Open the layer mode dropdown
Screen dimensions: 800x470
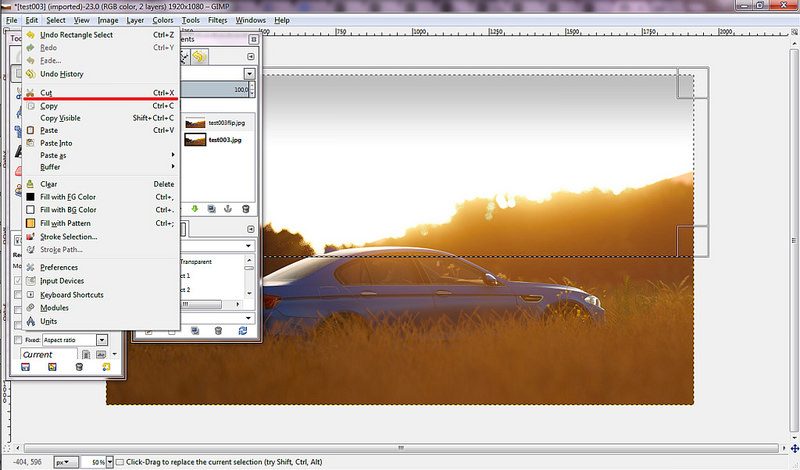(249, 74)
